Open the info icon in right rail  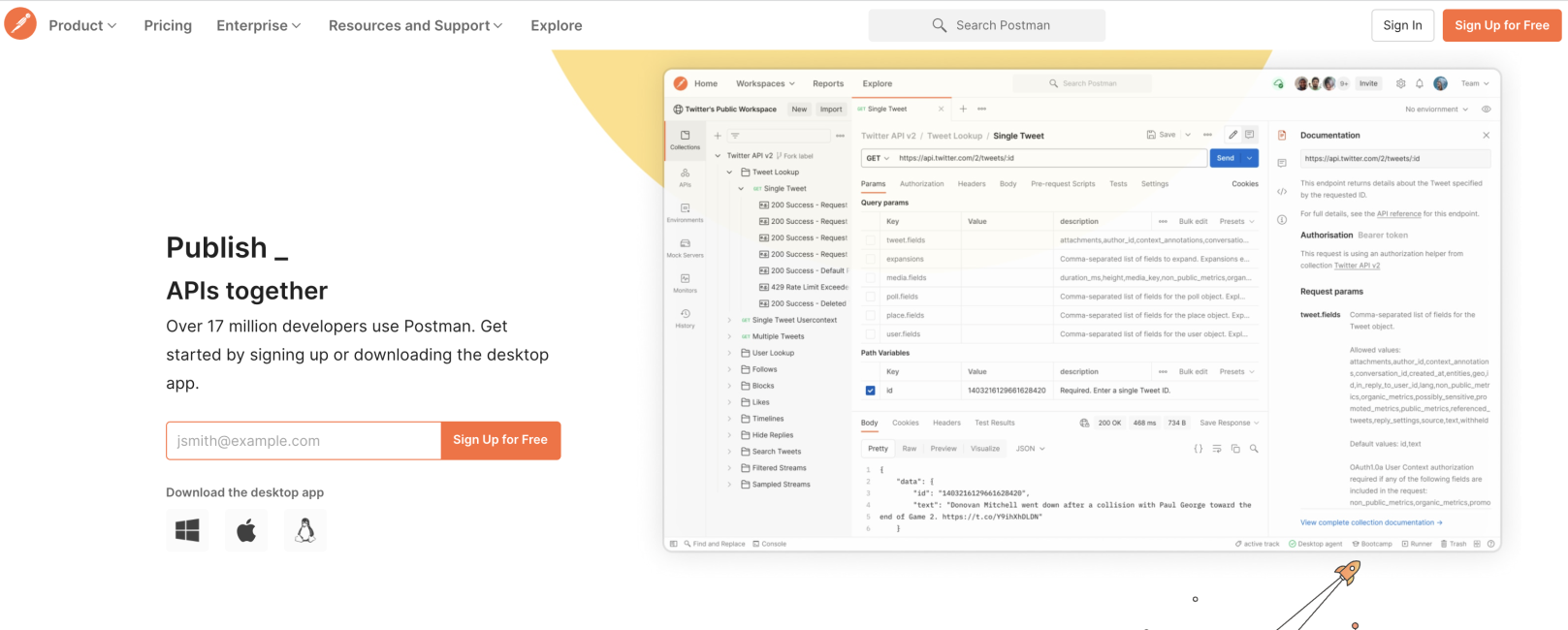tap(1282, 220)
